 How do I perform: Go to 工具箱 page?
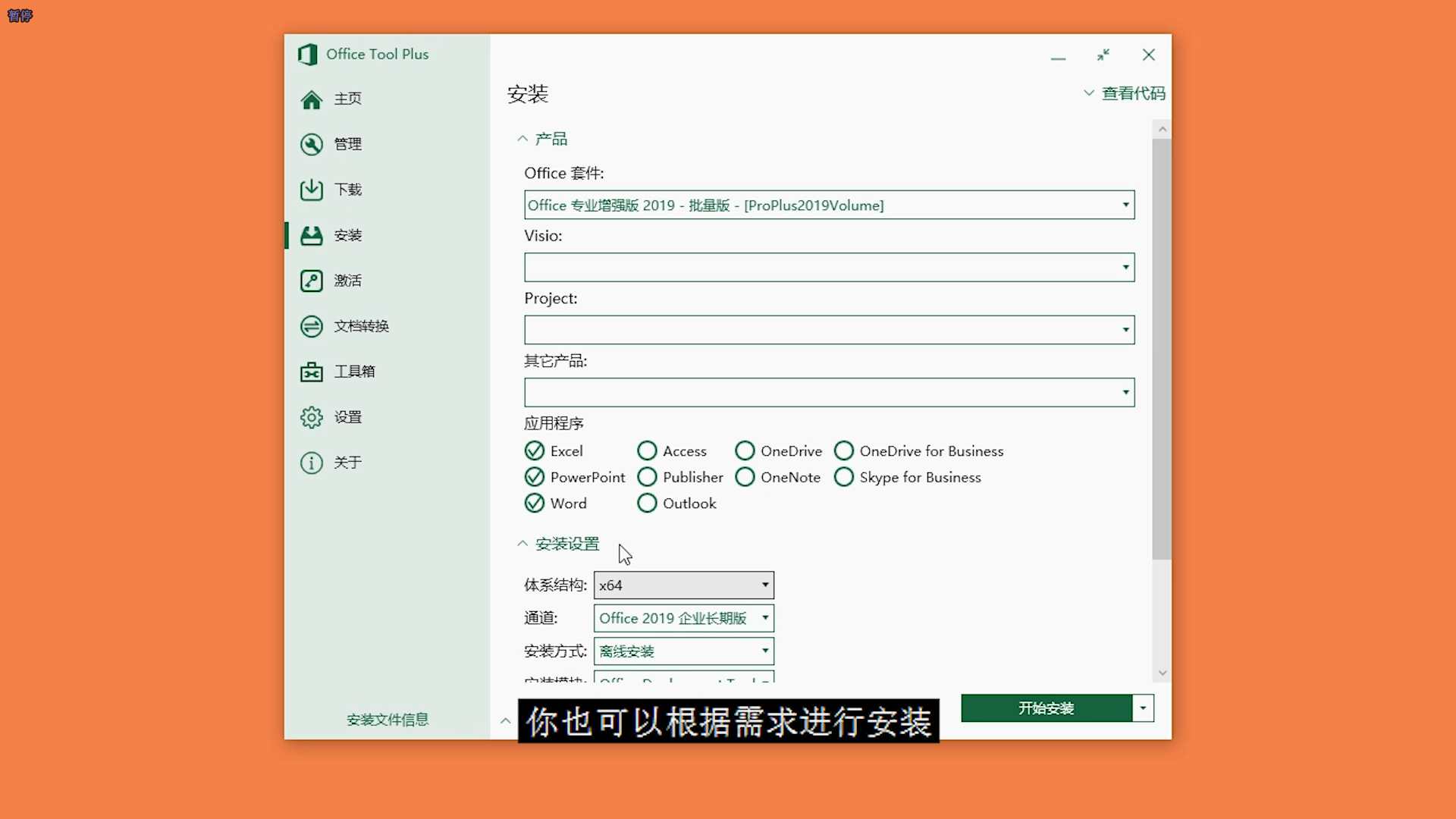pos(355,372)
